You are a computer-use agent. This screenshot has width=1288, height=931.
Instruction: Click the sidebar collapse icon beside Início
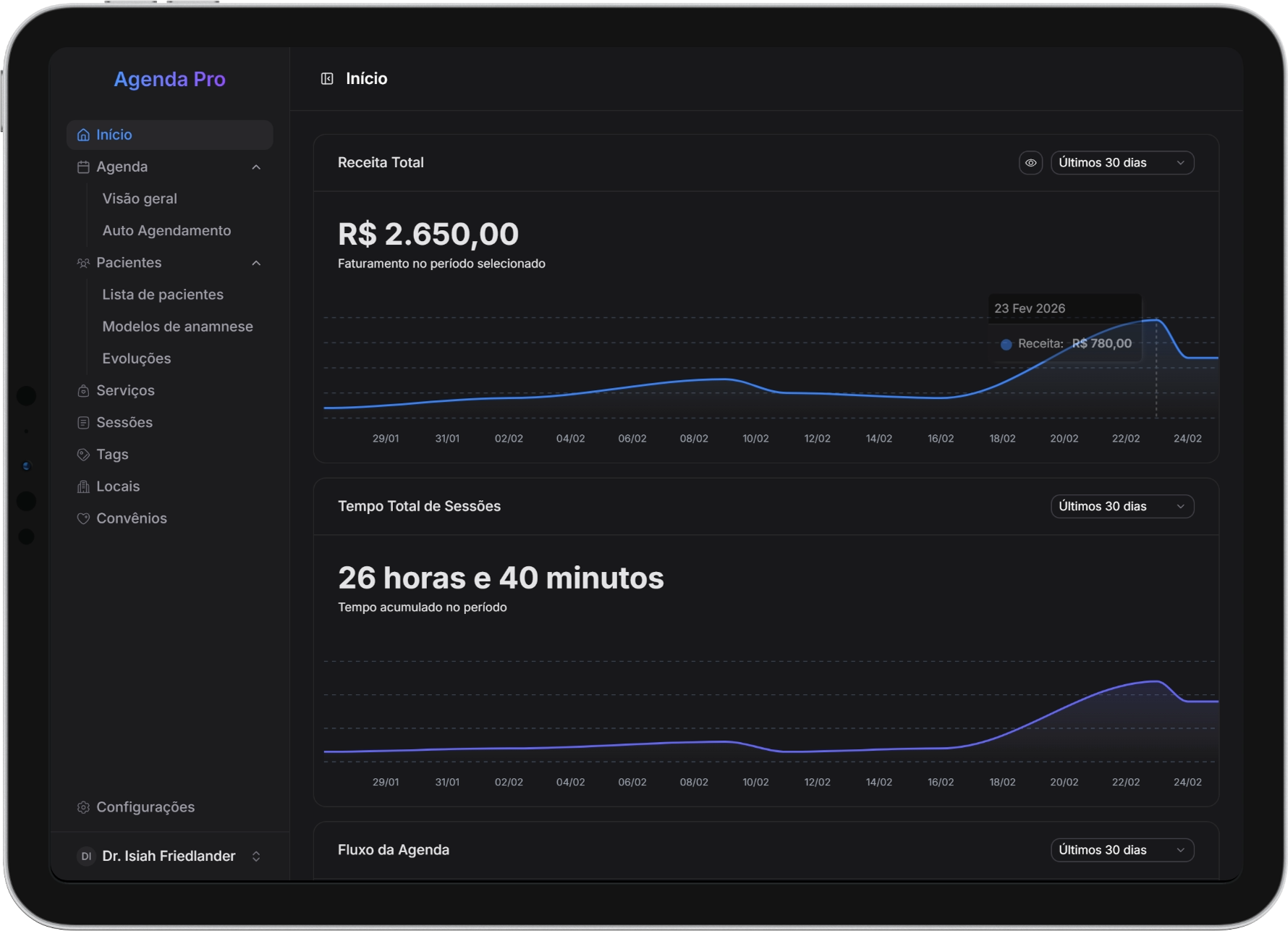coord(327,79)
